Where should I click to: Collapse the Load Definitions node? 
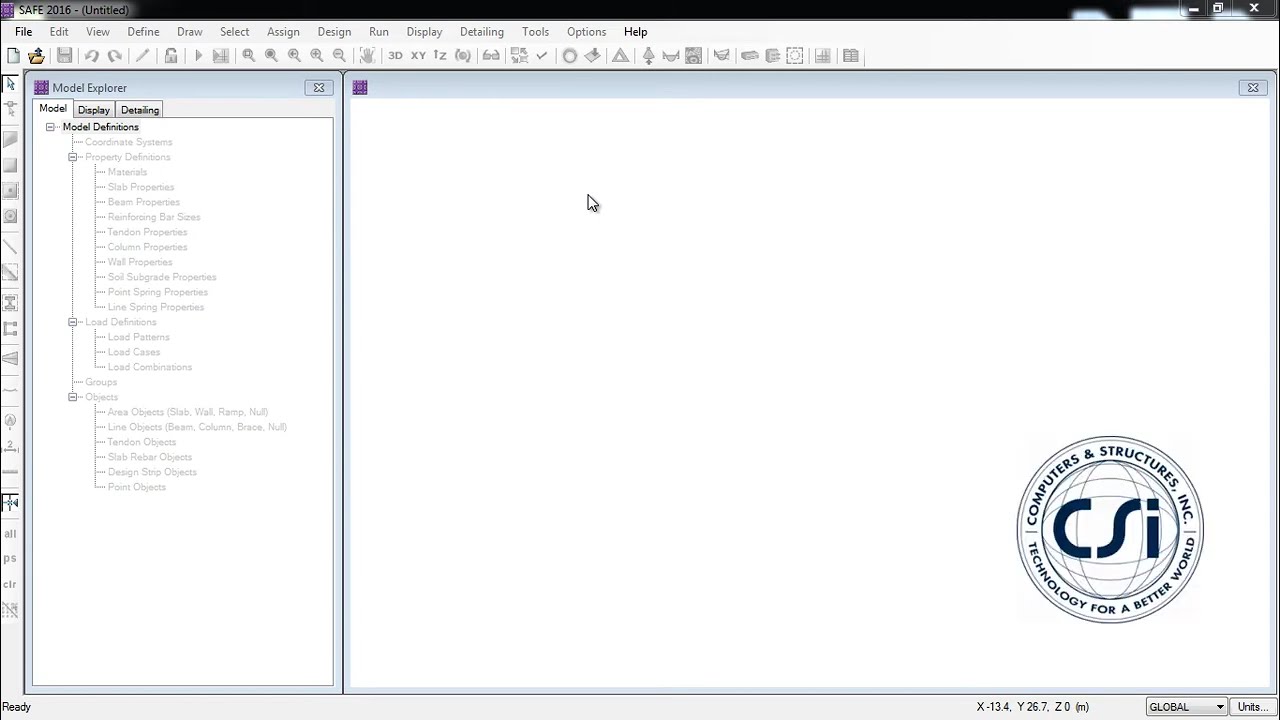tap(73, 322)
